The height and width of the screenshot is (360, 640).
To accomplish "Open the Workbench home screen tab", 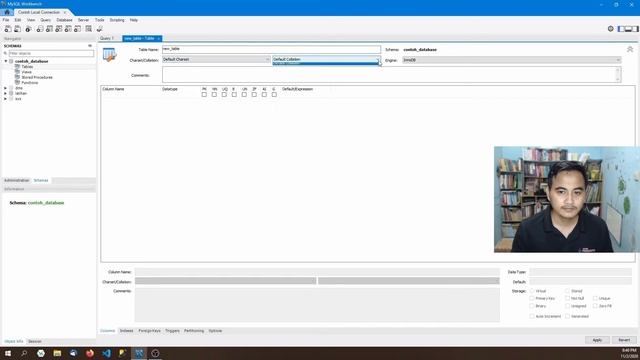I will pyautogui.click(x=7, y=12).
